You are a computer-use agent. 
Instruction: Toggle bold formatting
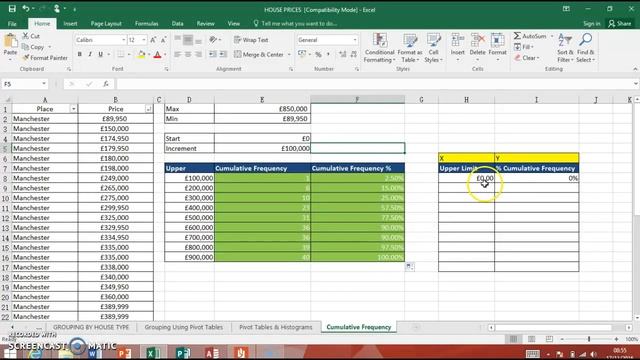[x=80, y=54]
